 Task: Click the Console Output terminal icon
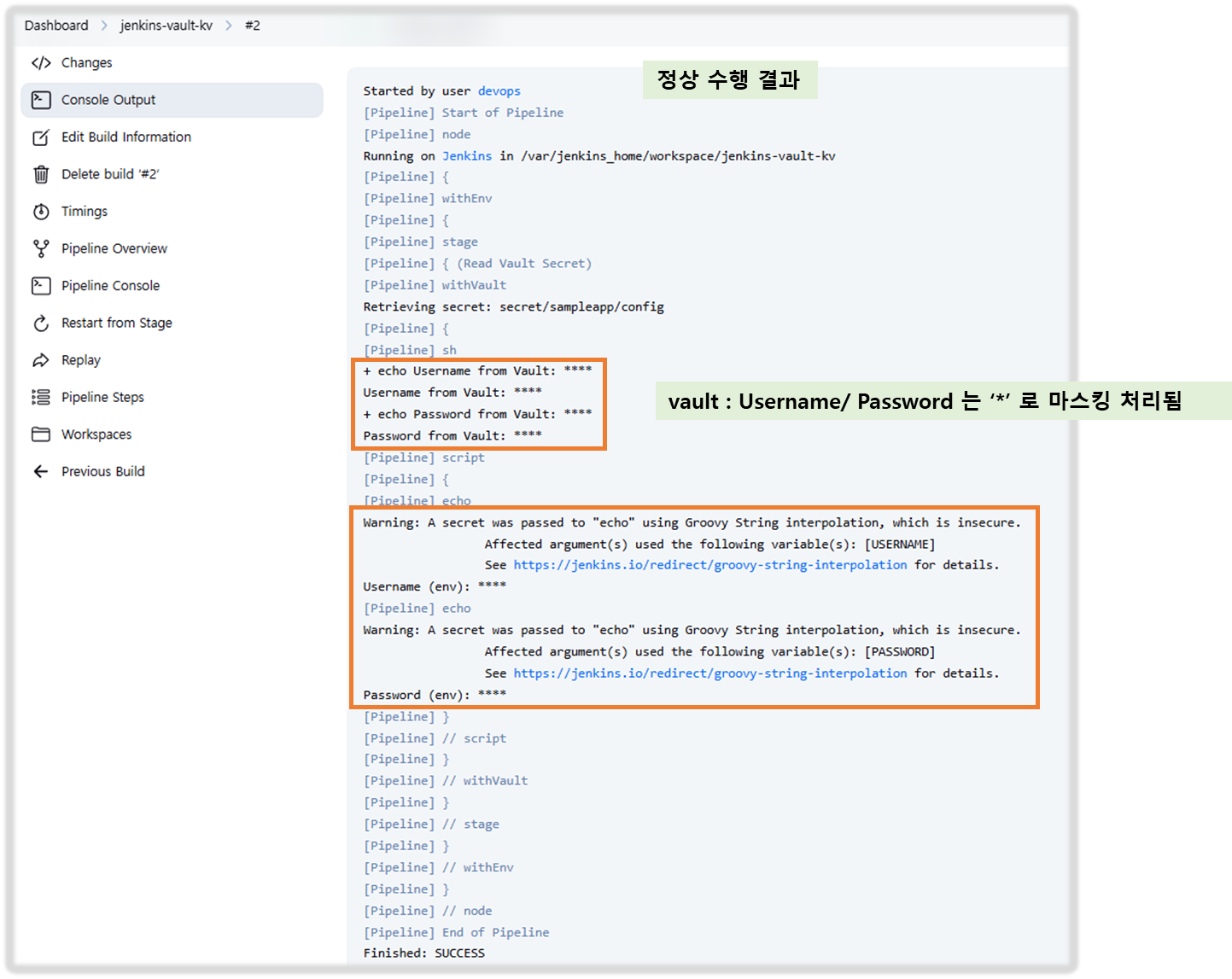tap(41, 100)
